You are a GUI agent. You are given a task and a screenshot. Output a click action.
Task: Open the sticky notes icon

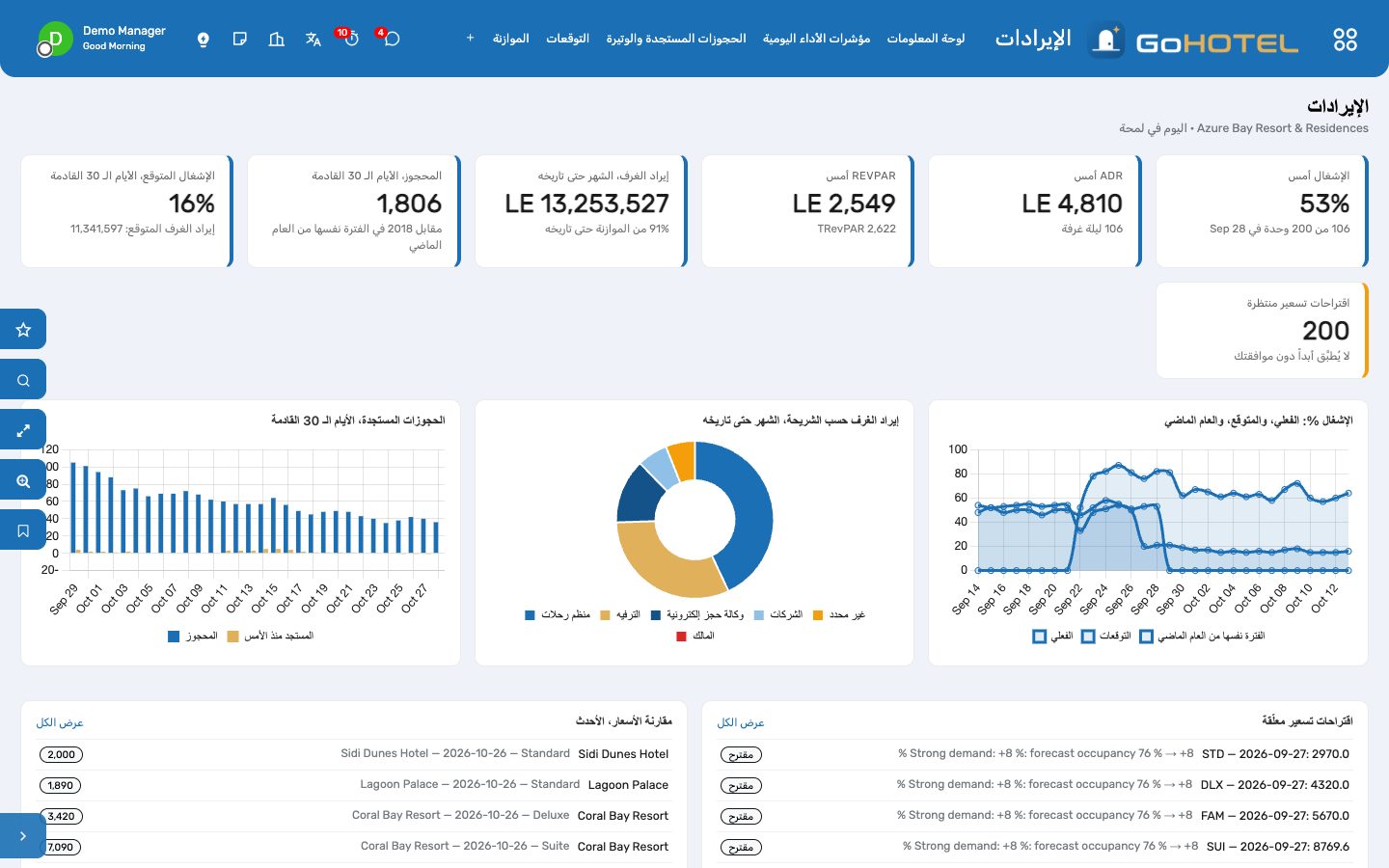239,40
